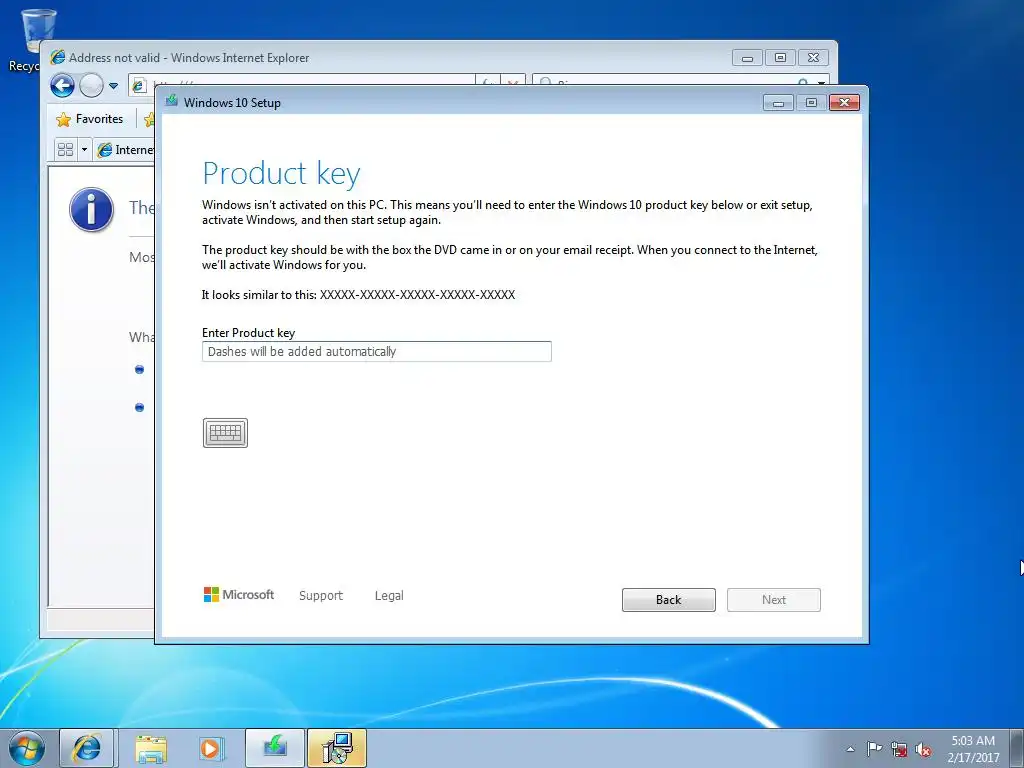Close the Internet Explorer window
Image resolution: width=1024 pixels, height=768 pixels.
[813, 58]
